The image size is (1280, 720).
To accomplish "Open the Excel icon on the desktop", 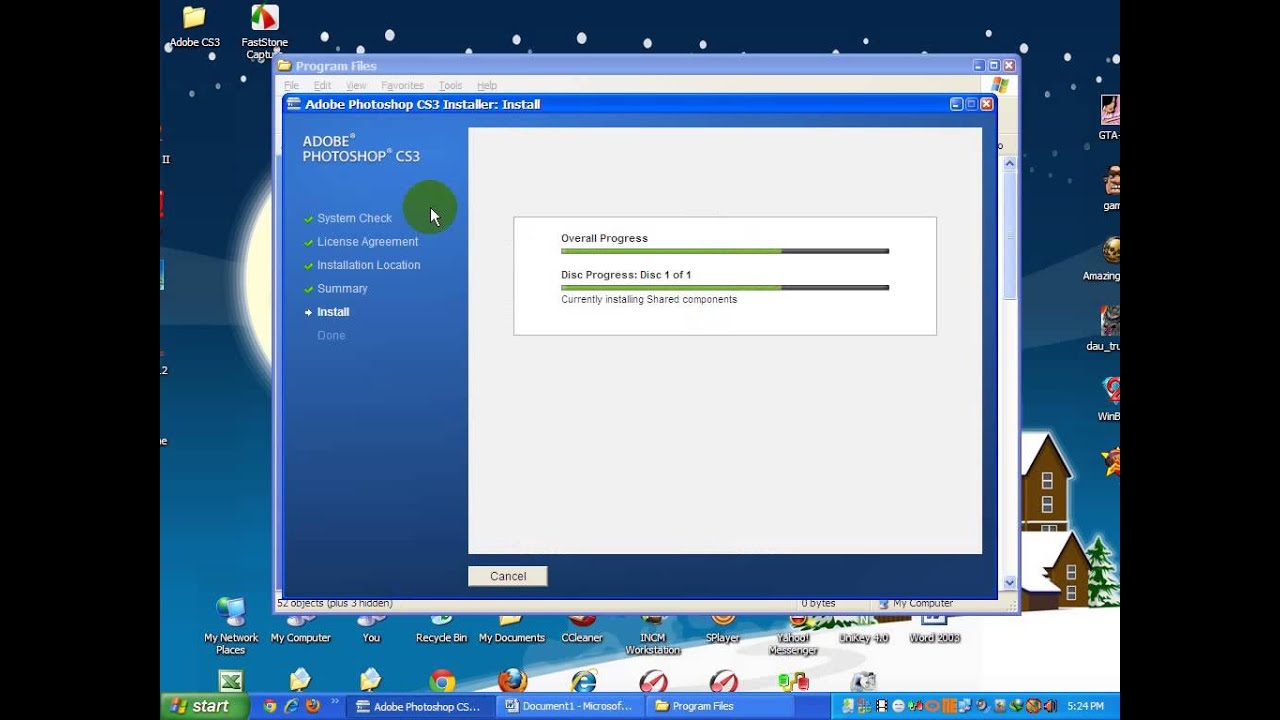I will coord(231,681).
